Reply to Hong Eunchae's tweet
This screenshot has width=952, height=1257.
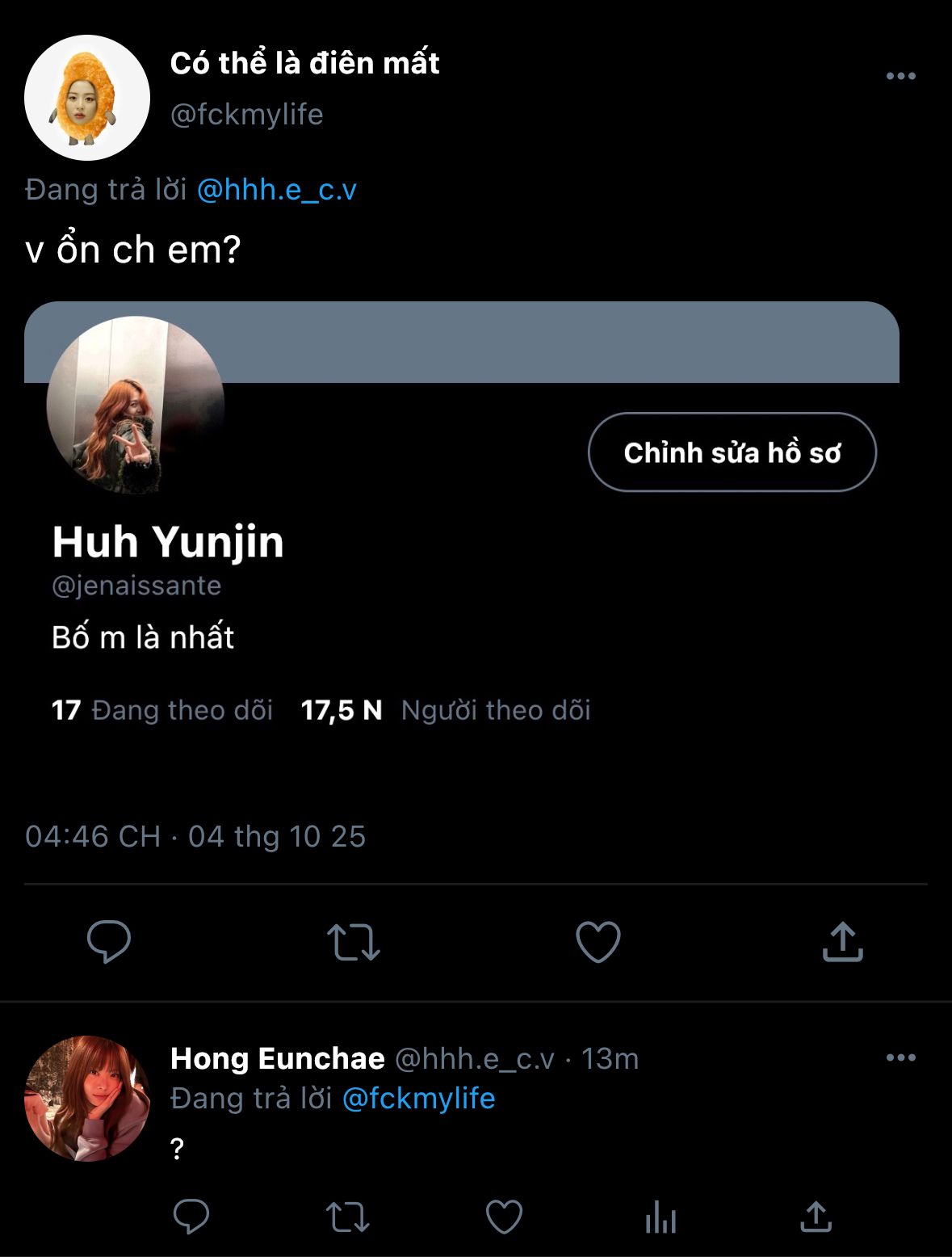coord(191,1216)
